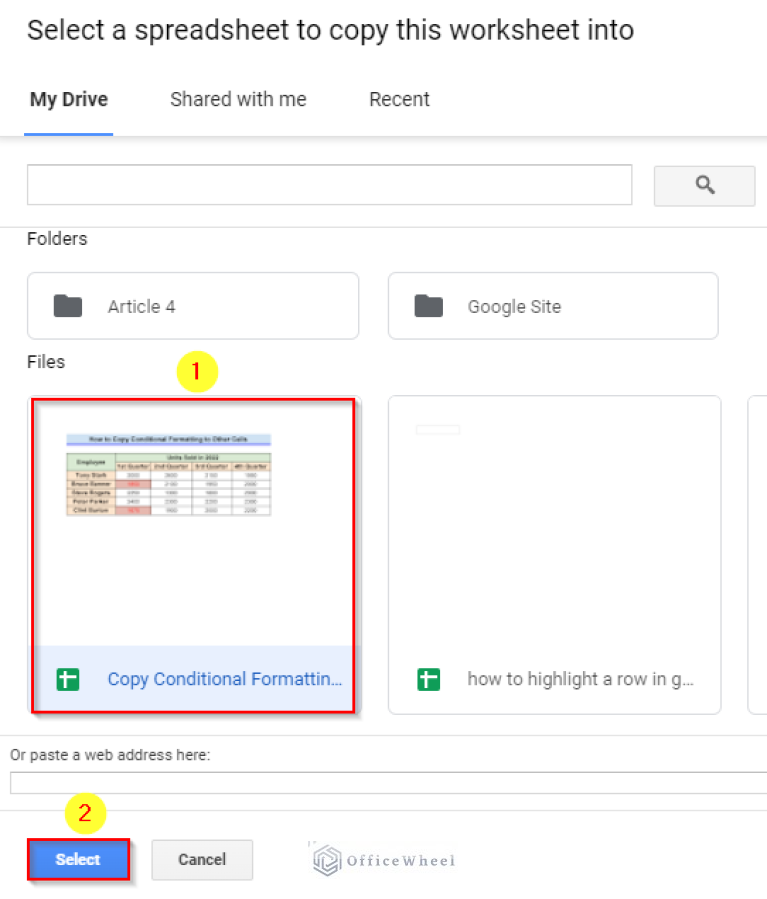Select the blank how to highlight thumbnail
Screen dimensions: 767x899
554,520
